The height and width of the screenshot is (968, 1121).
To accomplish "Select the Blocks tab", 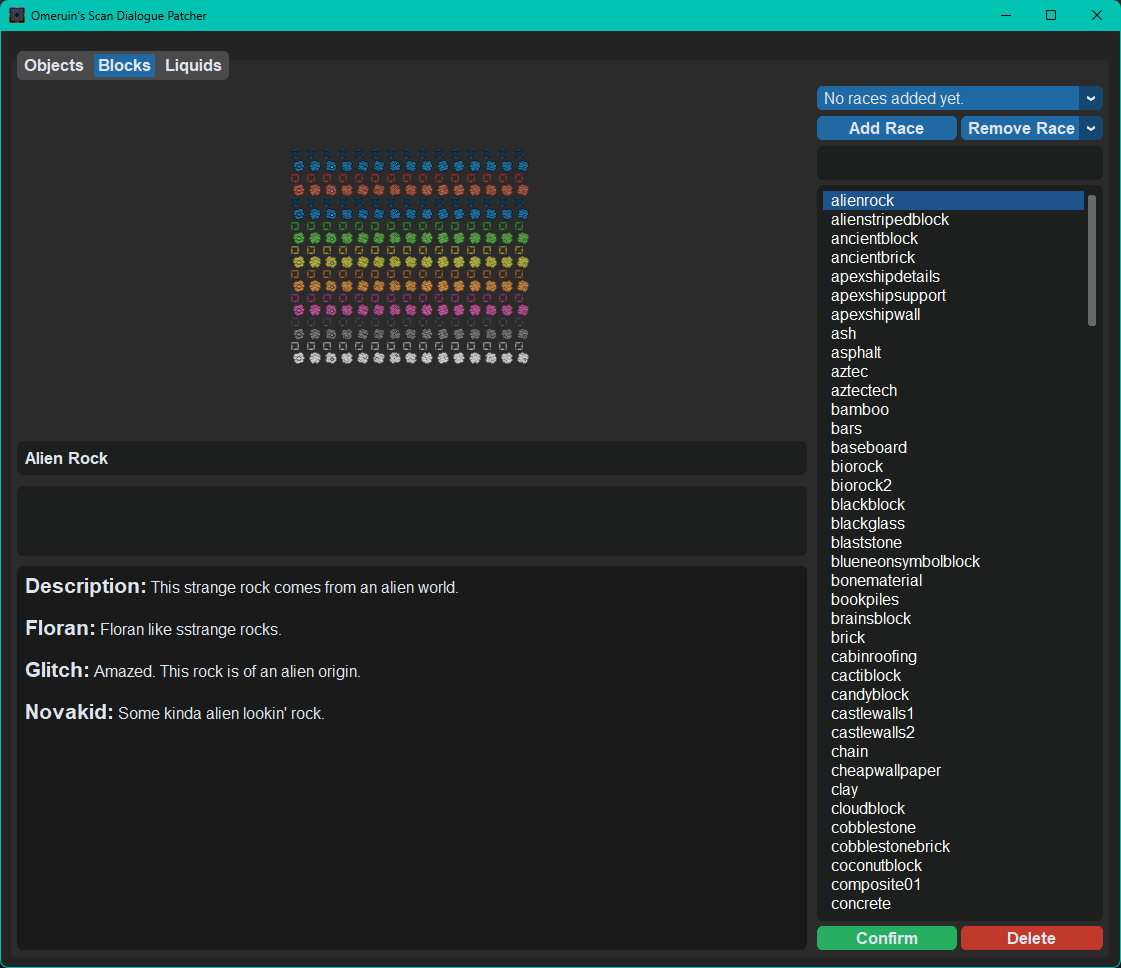I will [x=124, y=65].
